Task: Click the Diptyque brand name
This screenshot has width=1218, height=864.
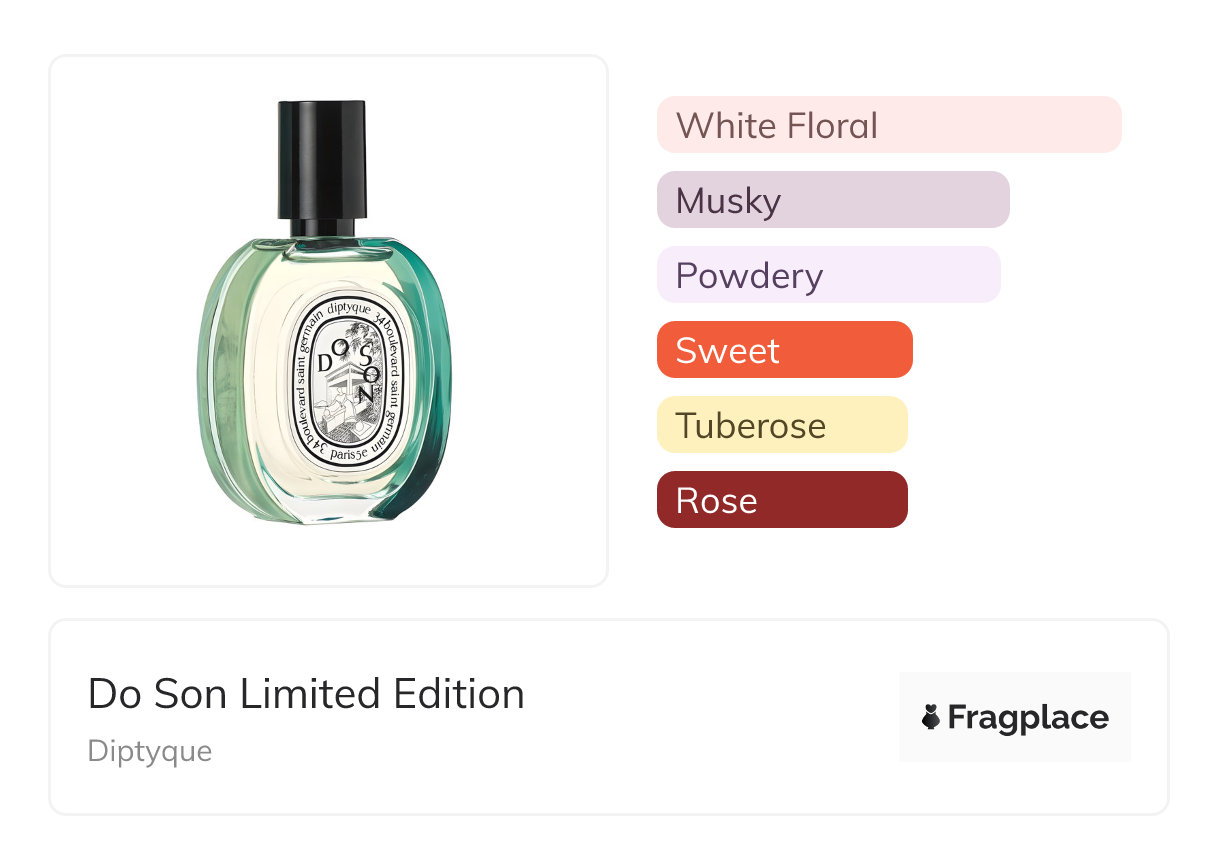Action: 150,751
